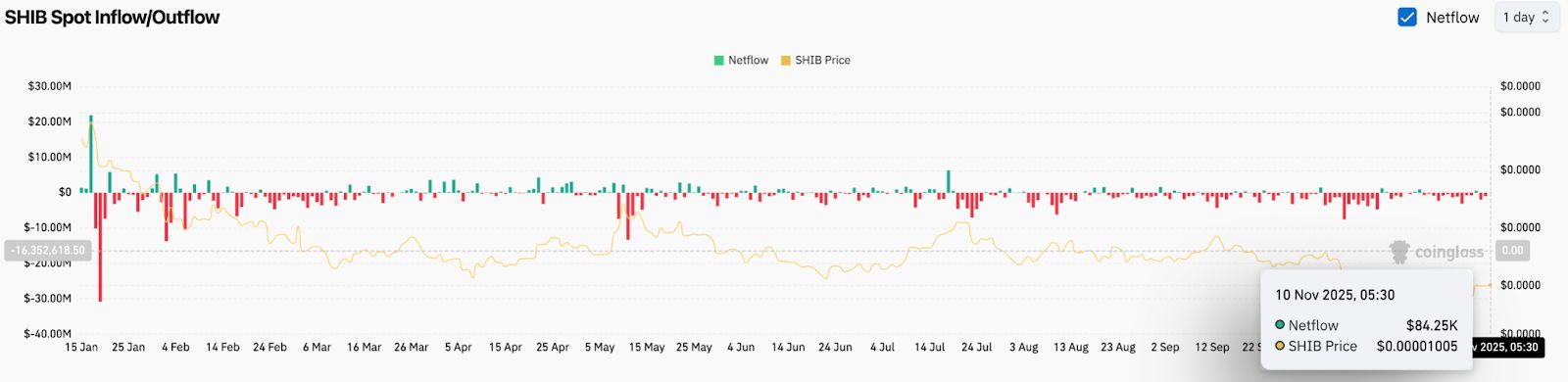
Task: Click the $-30.00M y-axis label
Action: 48,298
